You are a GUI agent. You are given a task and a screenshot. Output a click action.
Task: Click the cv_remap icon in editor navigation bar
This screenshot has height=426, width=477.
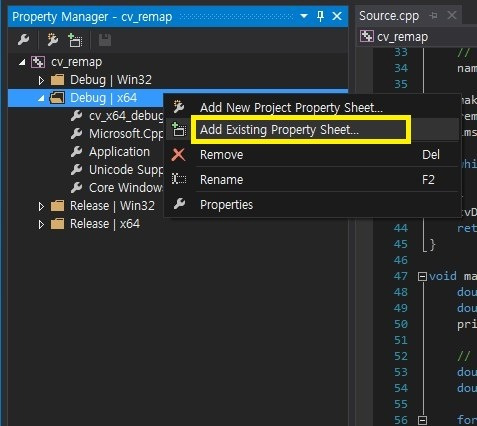tap(367, 36)
